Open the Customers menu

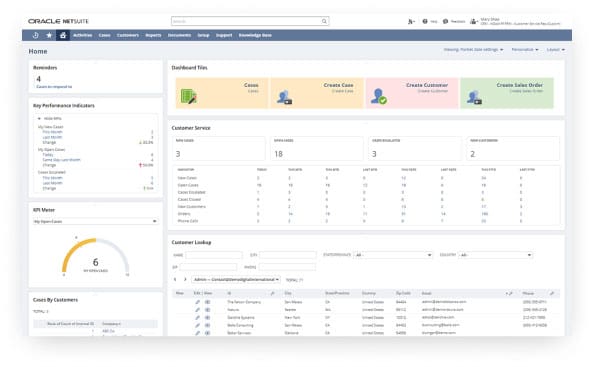[128, 35]
